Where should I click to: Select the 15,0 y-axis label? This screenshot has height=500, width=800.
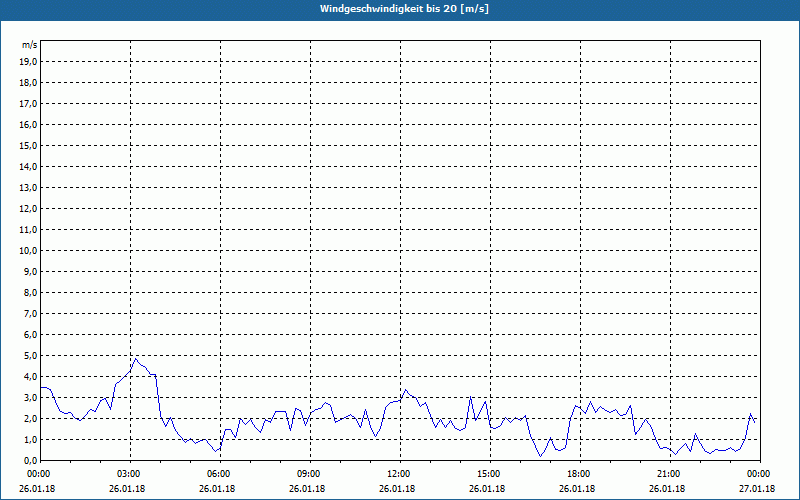tap(29, 145)
